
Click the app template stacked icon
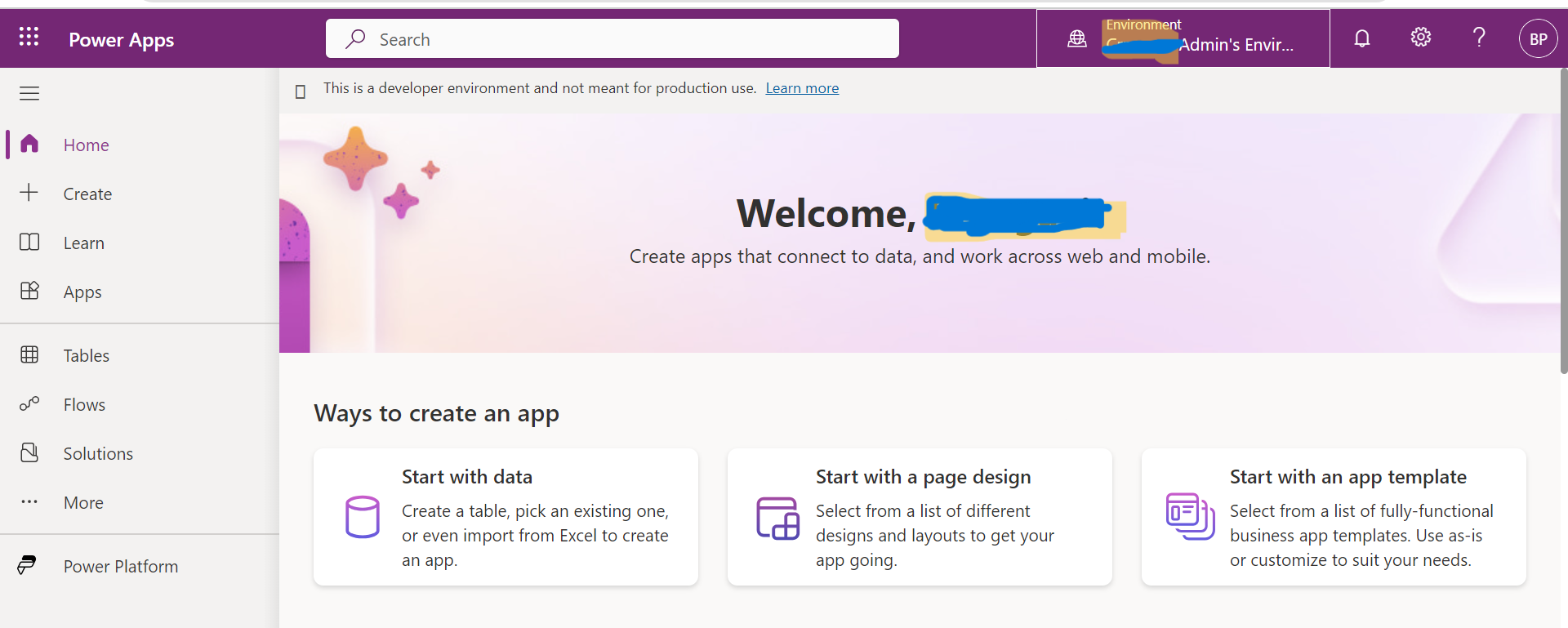1191,517
